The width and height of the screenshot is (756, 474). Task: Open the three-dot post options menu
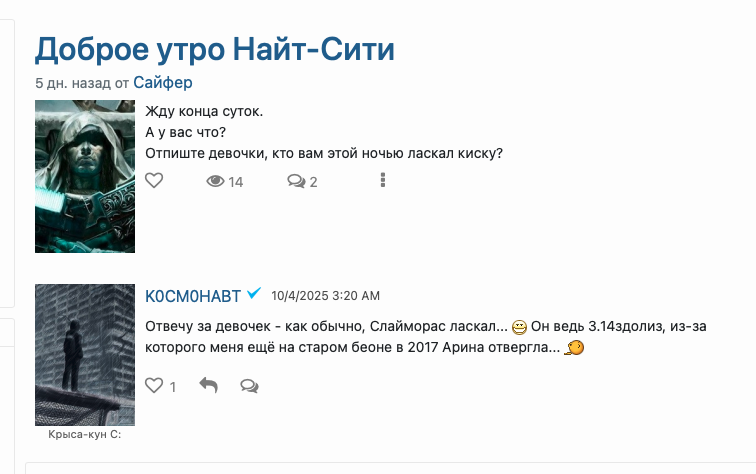384,180
